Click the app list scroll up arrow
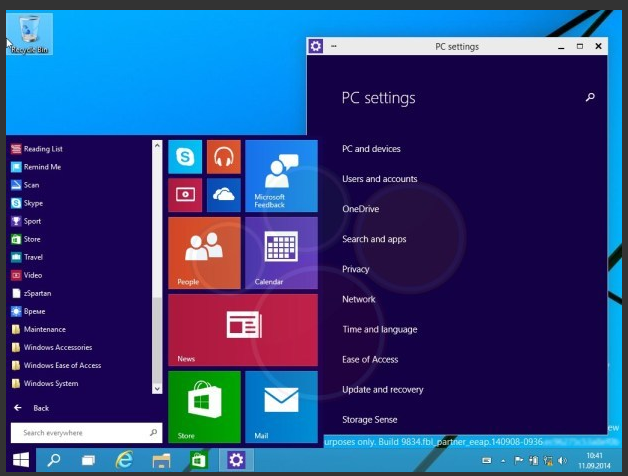The image size is (628, 476). click(x=157, y=145)
